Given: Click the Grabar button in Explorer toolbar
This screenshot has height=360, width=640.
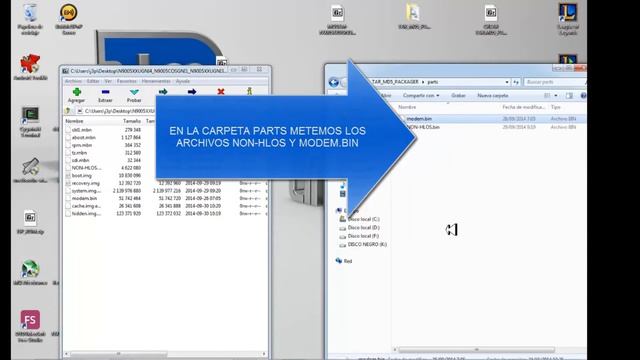Looking at the screenshot, I should [458, 96].
